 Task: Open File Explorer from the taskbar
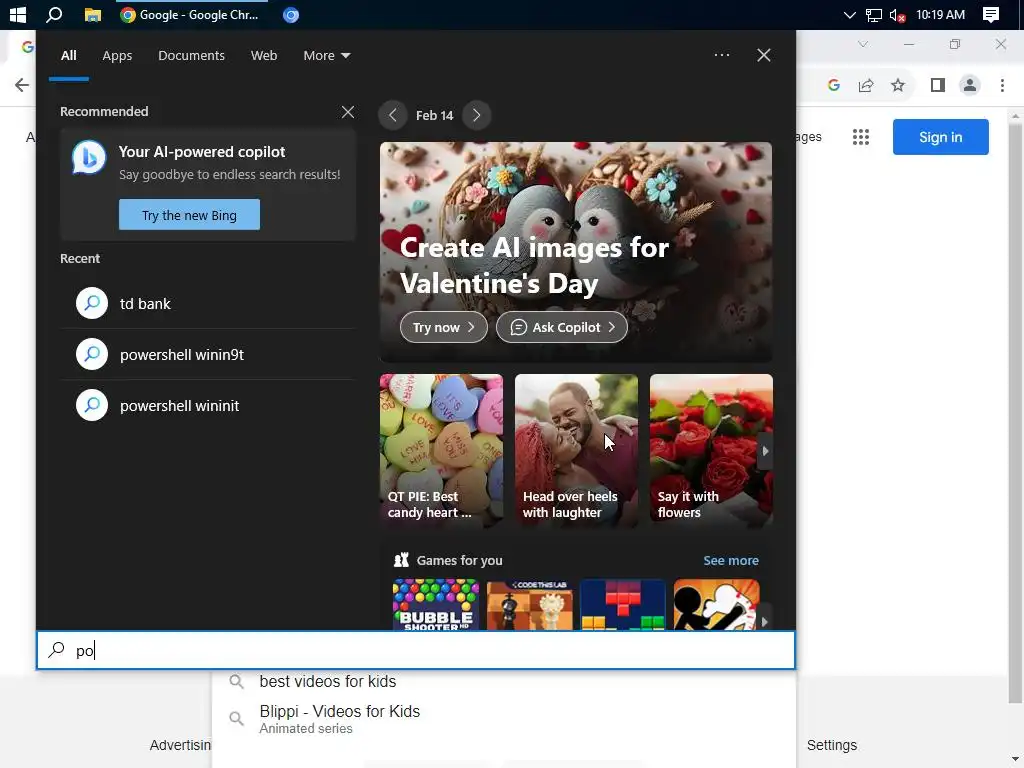pos(92,14)
